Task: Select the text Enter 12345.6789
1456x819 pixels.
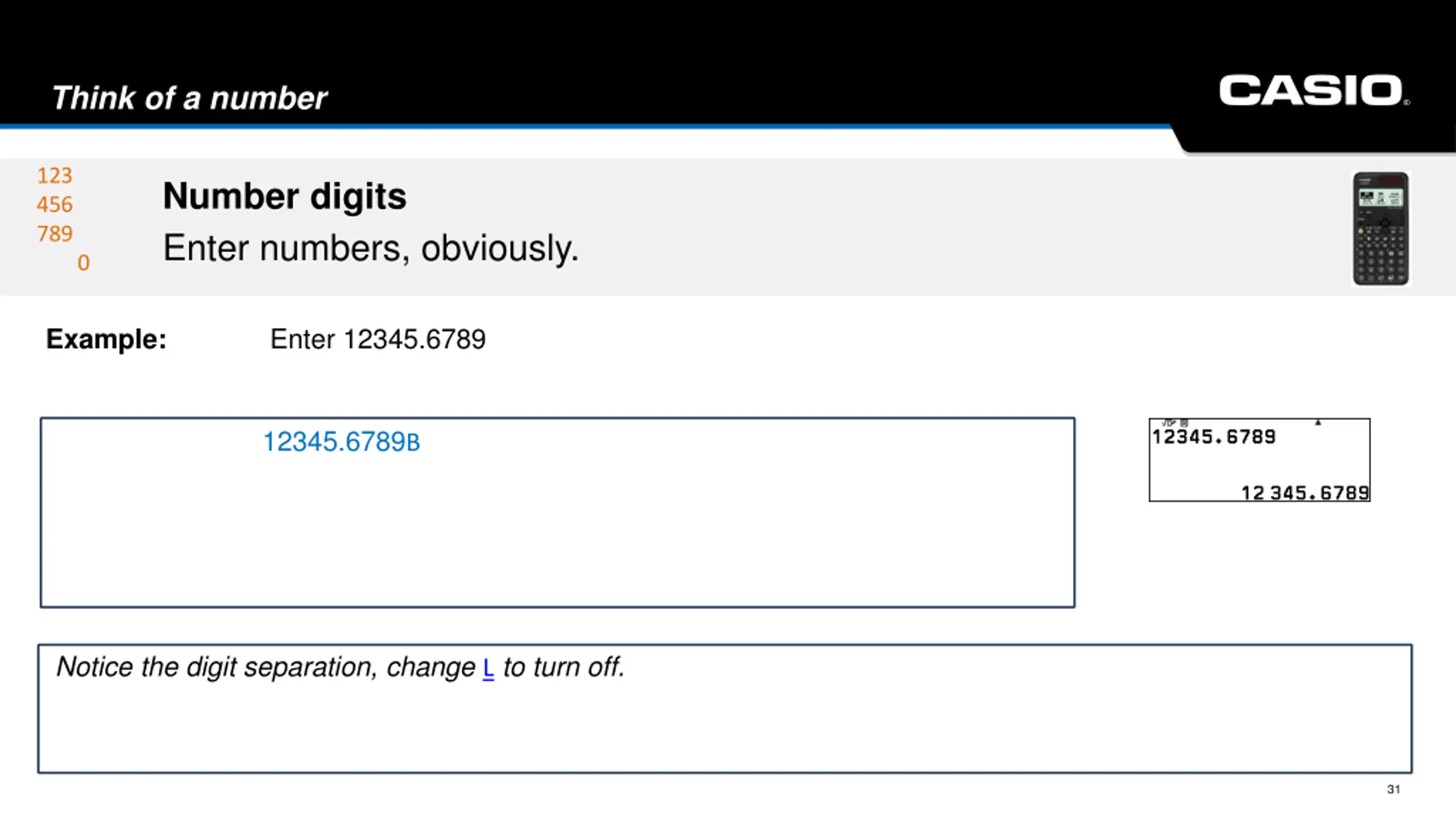Action: pyautogui.click(x=378, y=339)
